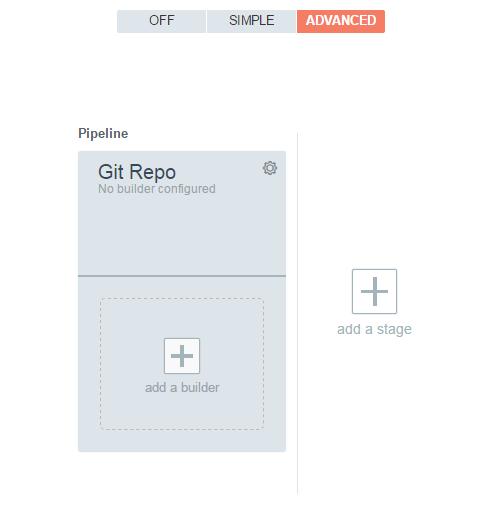480x505 pixels.
Task: Click empty header space below 'No builder configured'
Action: 182,235
